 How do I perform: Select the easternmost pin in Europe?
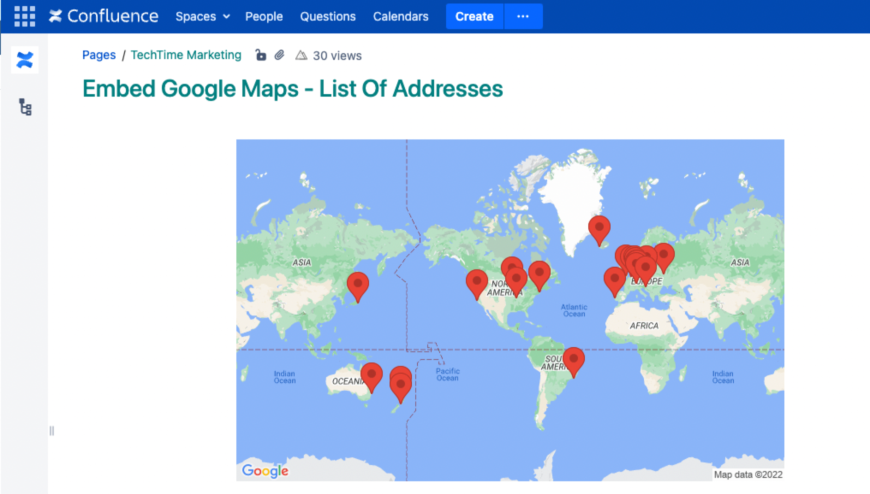[664, 258]
